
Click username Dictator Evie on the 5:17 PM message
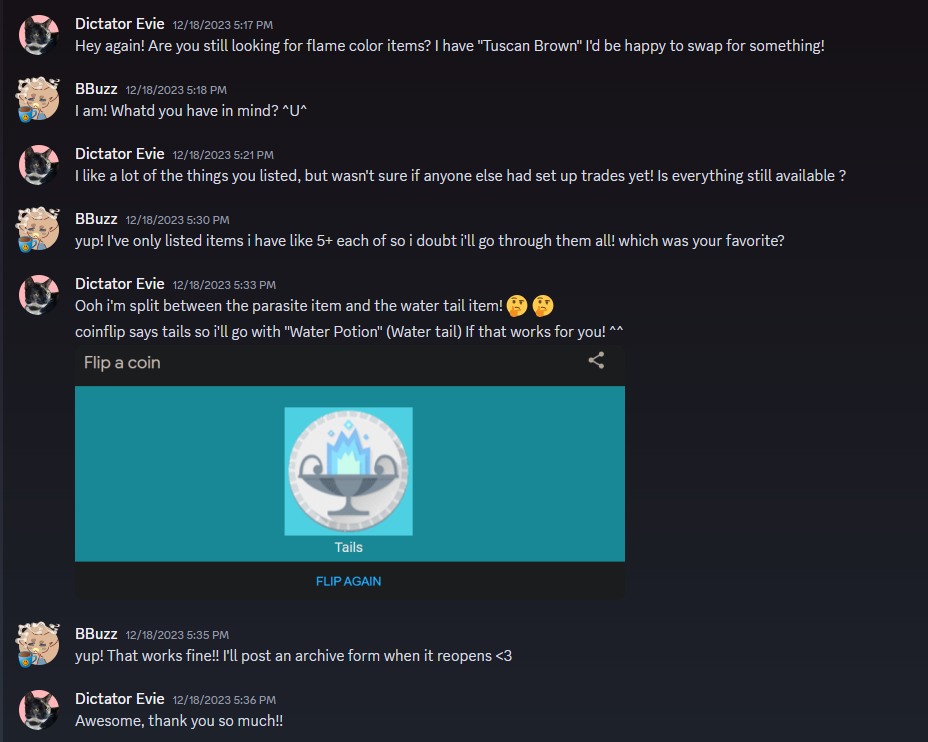120,24
